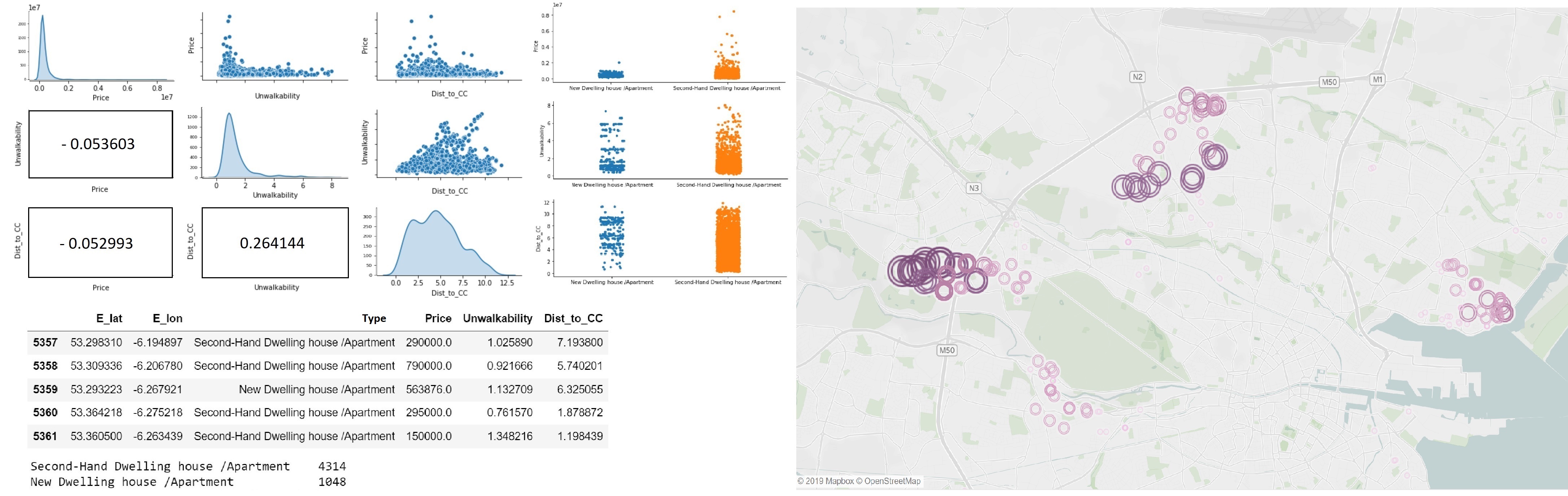Click latitude cell 53.309336
The width and height of the screenshot is (1568, 496).
[96, 366]
